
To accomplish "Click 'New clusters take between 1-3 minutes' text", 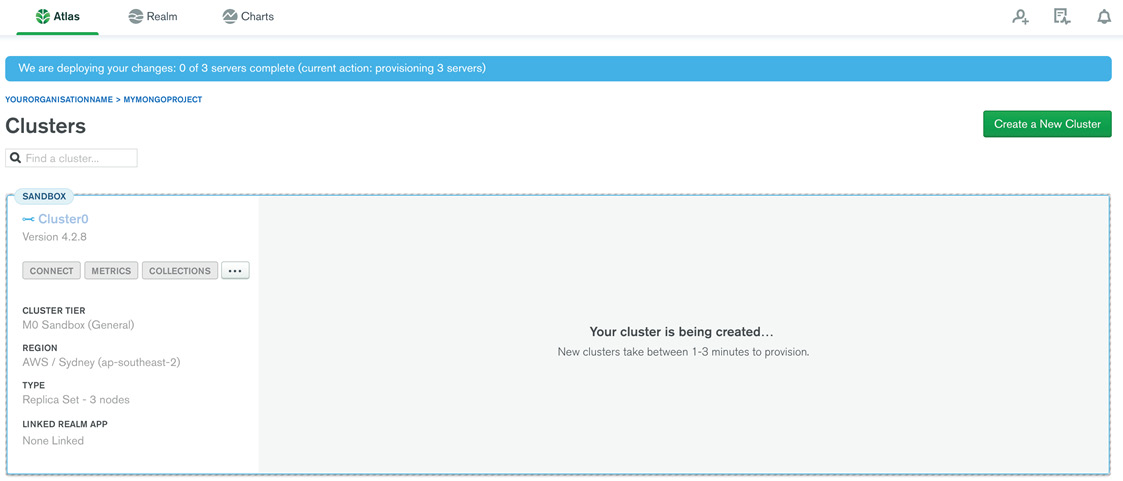I will click(683, 352).
